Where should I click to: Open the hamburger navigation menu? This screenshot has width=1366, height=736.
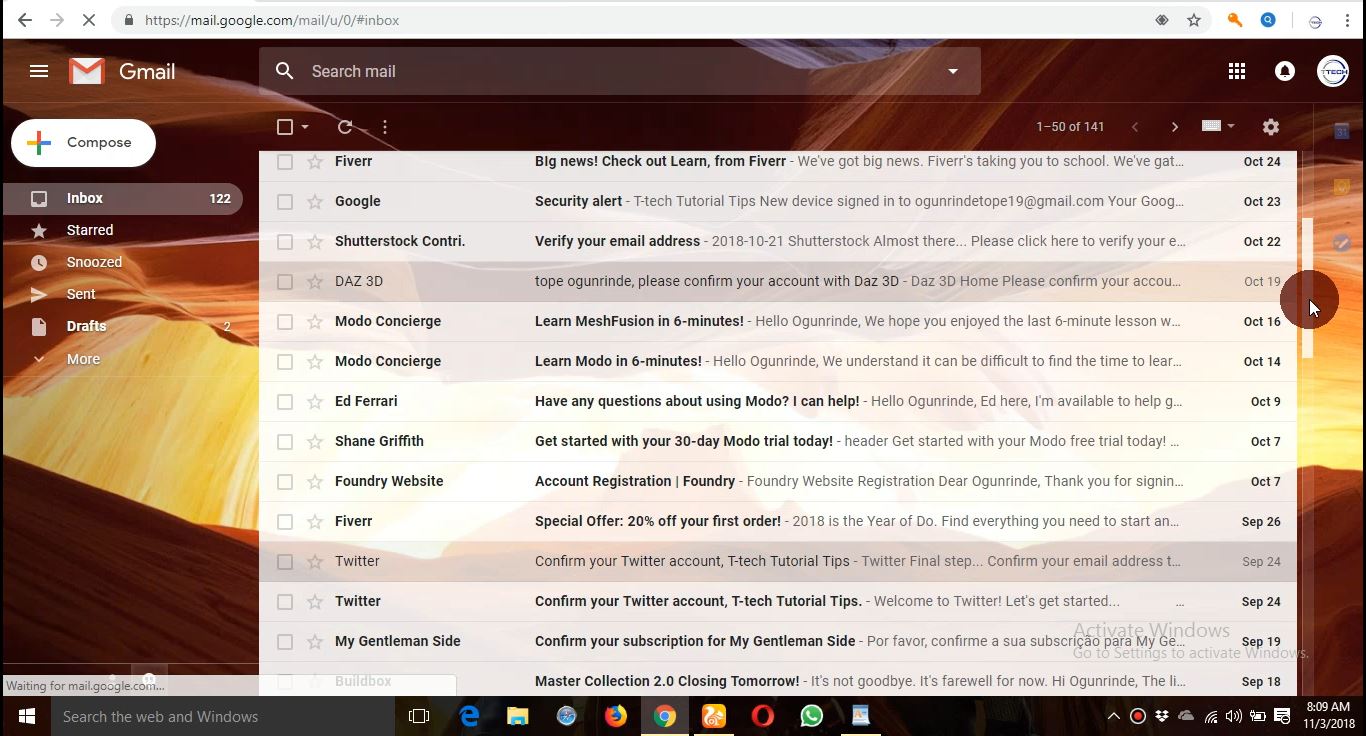pos(39,71)
